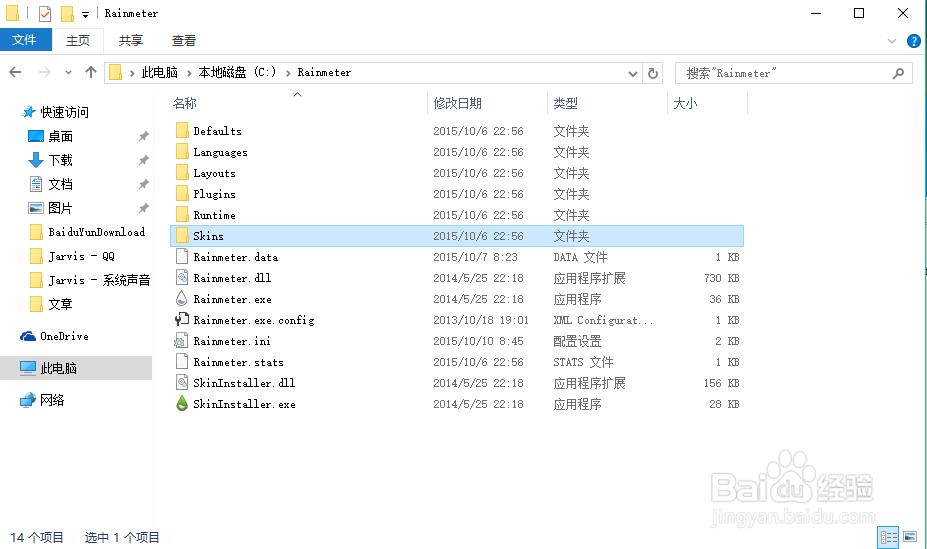Click the SkinInstaller.dll file icon
927x549 pixels.
coord(182,382)
